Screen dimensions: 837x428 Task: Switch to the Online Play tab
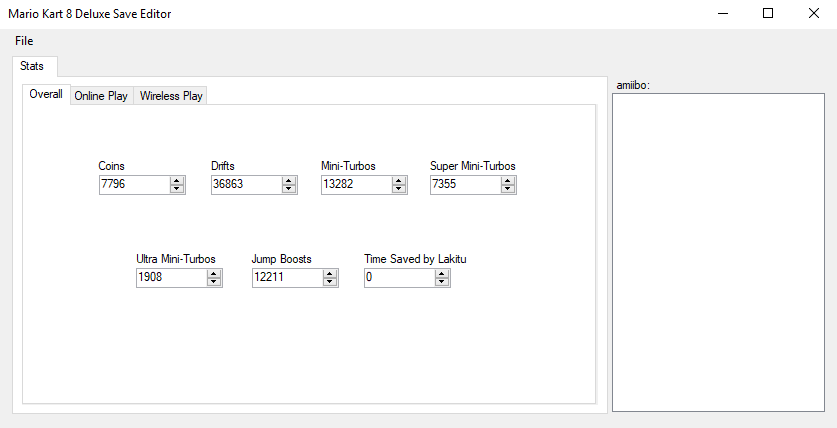click(101, 96)
